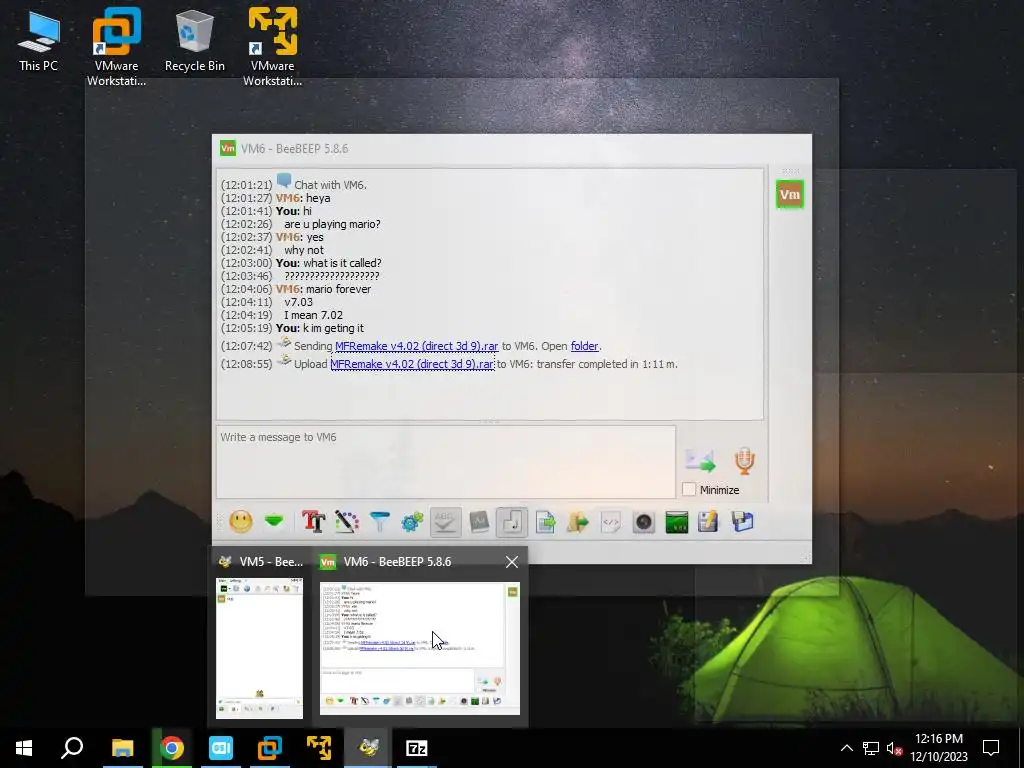The width and height of the screenshot is (1024, 768).
Task: Open taskbar search magnifier
Action: tap(72, 748)
